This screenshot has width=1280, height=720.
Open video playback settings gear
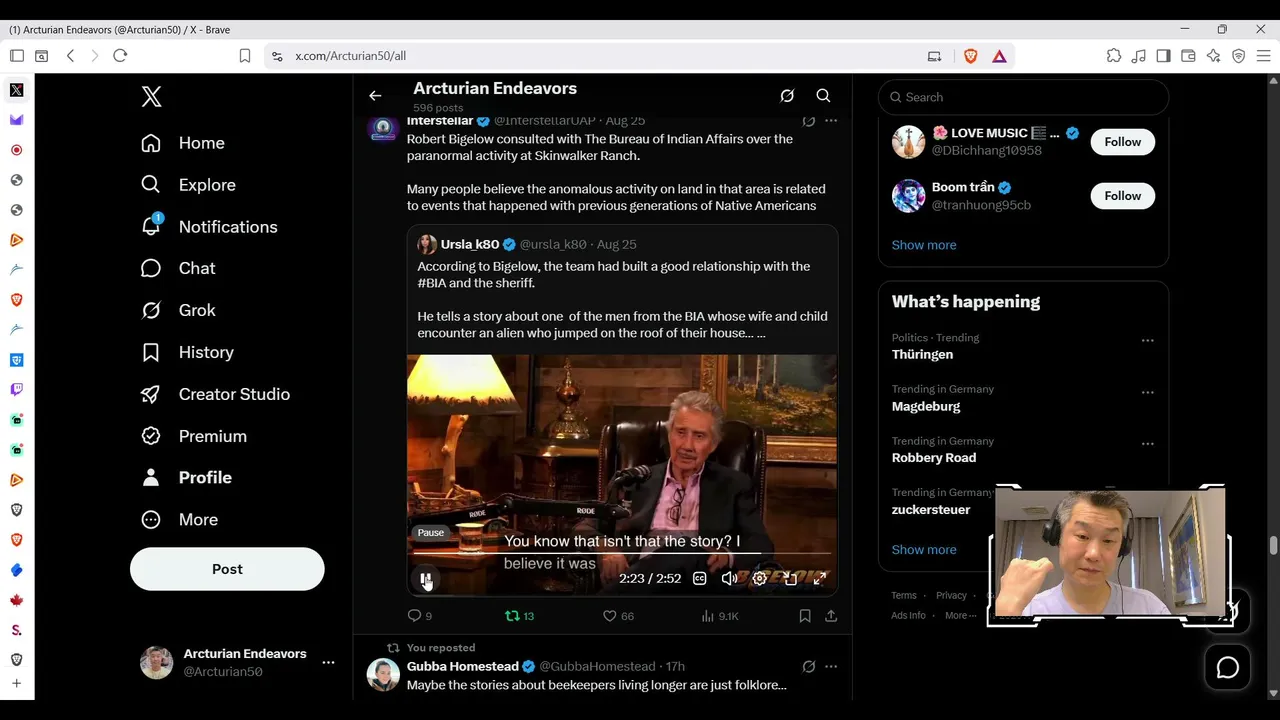tap(760, 578)
